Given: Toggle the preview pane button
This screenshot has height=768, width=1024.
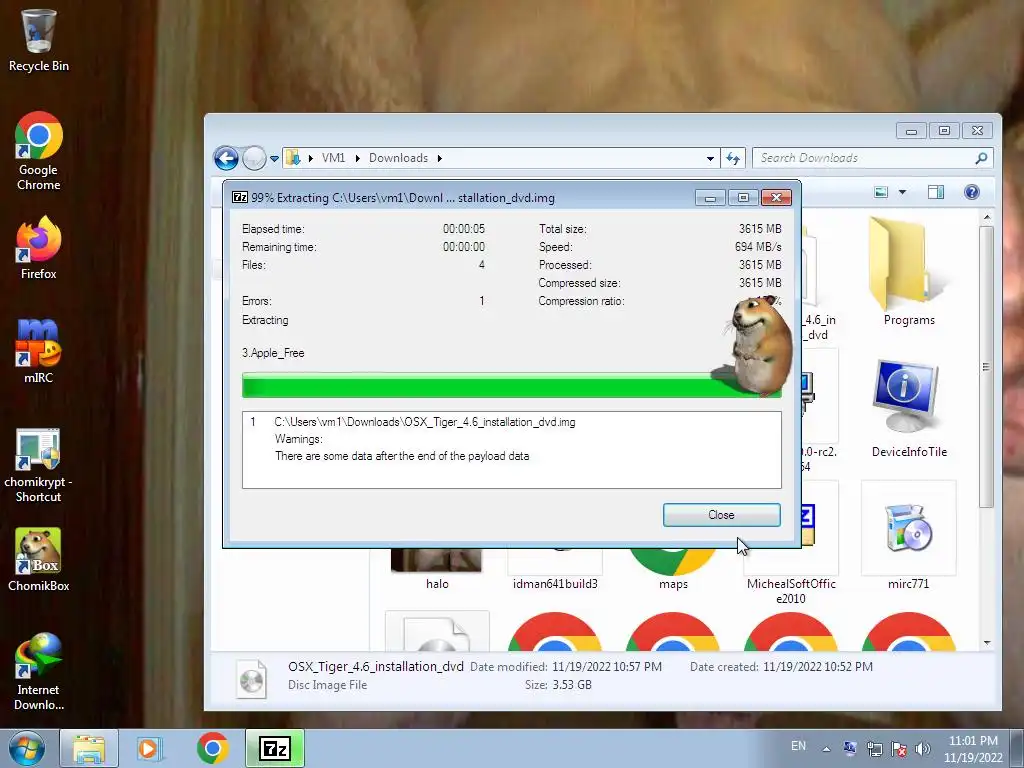Looking at the screenshot, I should (936, 192).
